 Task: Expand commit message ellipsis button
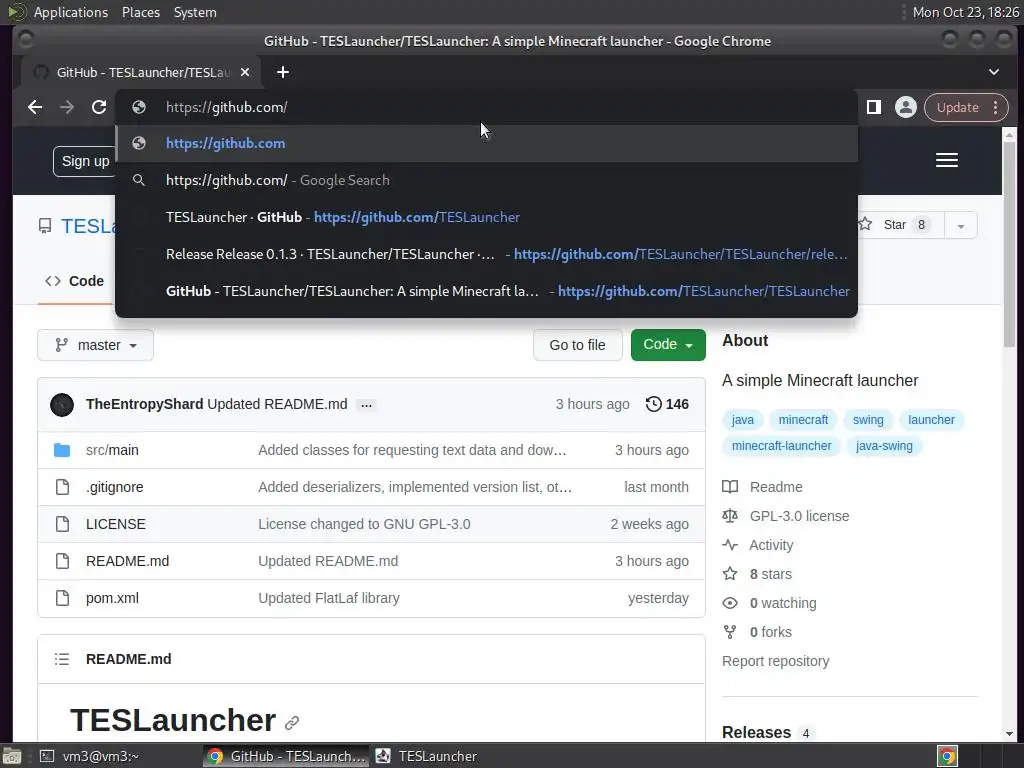pyautogui.click(x=366, y=405)
